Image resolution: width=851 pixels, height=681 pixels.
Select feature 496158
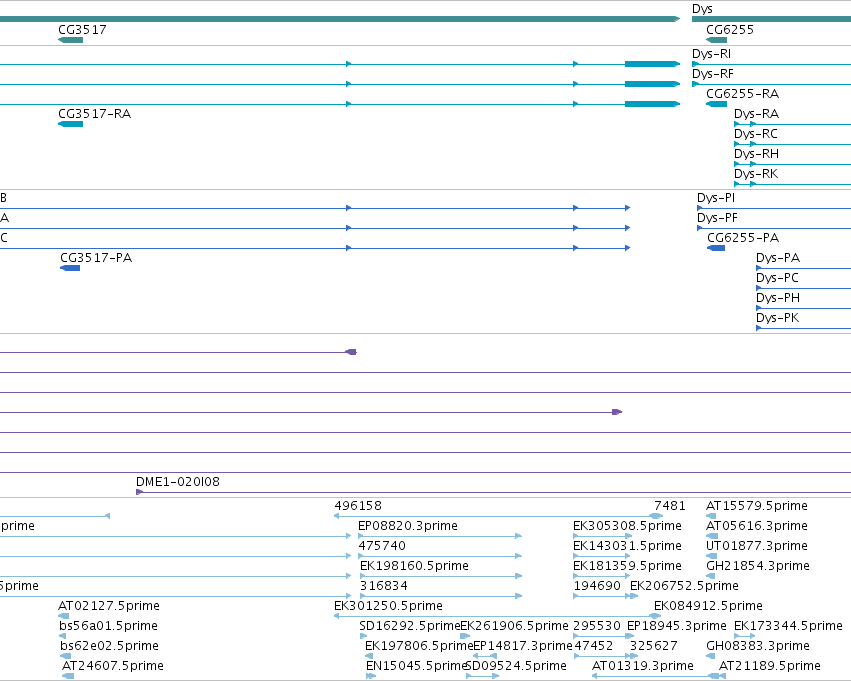pos(358,506)
